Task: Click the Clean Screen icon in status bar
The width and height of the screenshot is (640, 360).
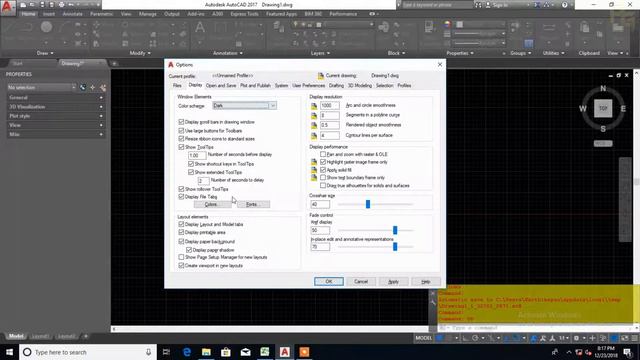Action: coord(624,338)
